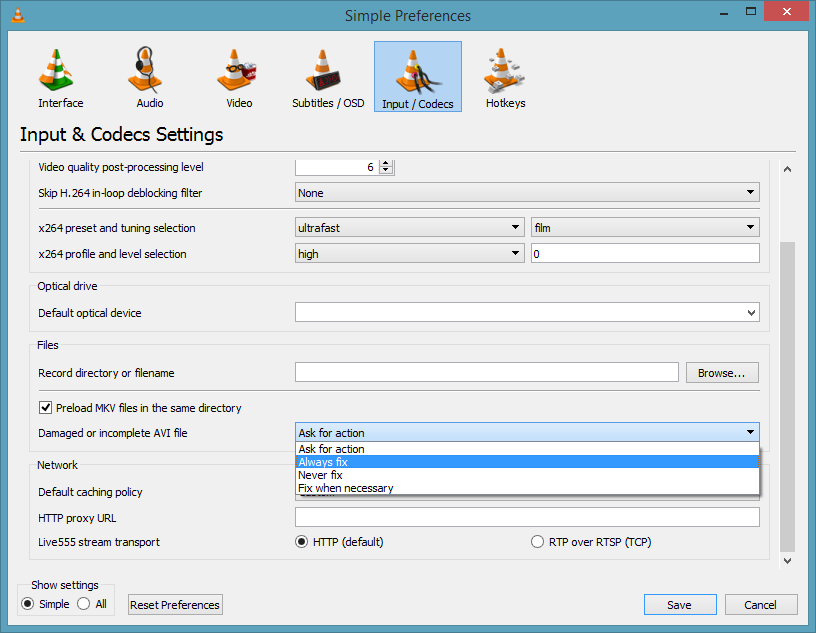Increase the post-processing level with the up arrow
Viewport: 816px width, 633px height.
tap(386, 163)
